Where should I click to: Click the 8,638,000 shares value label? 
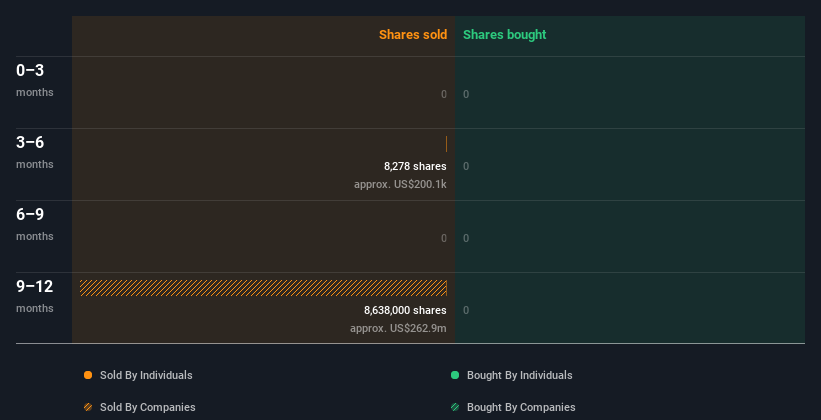click(405, 310)
